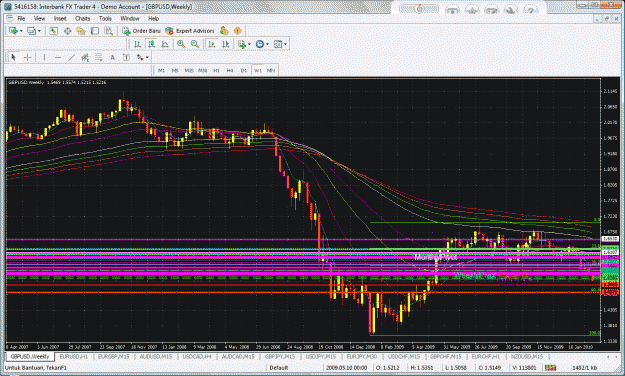The width and height of the screenshot is (625, 376).
Task: Zoom out on the chart
Action: pyautogui.click(x=195, y=44)
